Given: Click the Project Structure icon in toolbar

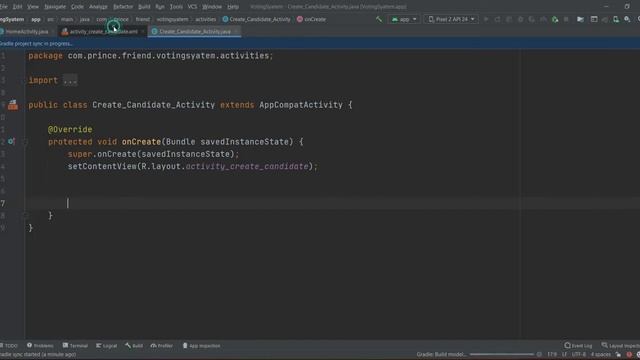Looking at the screenshot, I should click(x=580, y=19).
